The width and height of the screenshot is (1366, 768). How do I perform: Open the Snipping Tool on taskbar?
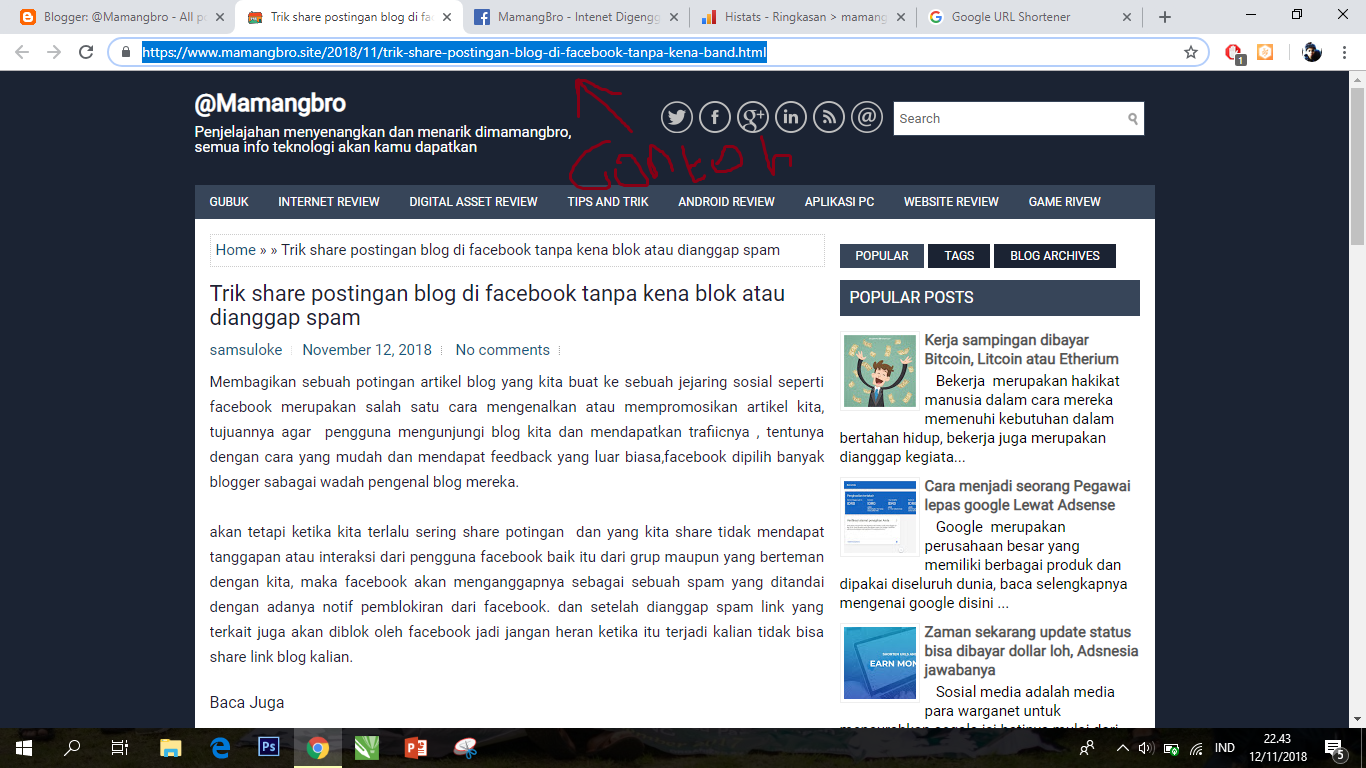(x=465, y=748)
